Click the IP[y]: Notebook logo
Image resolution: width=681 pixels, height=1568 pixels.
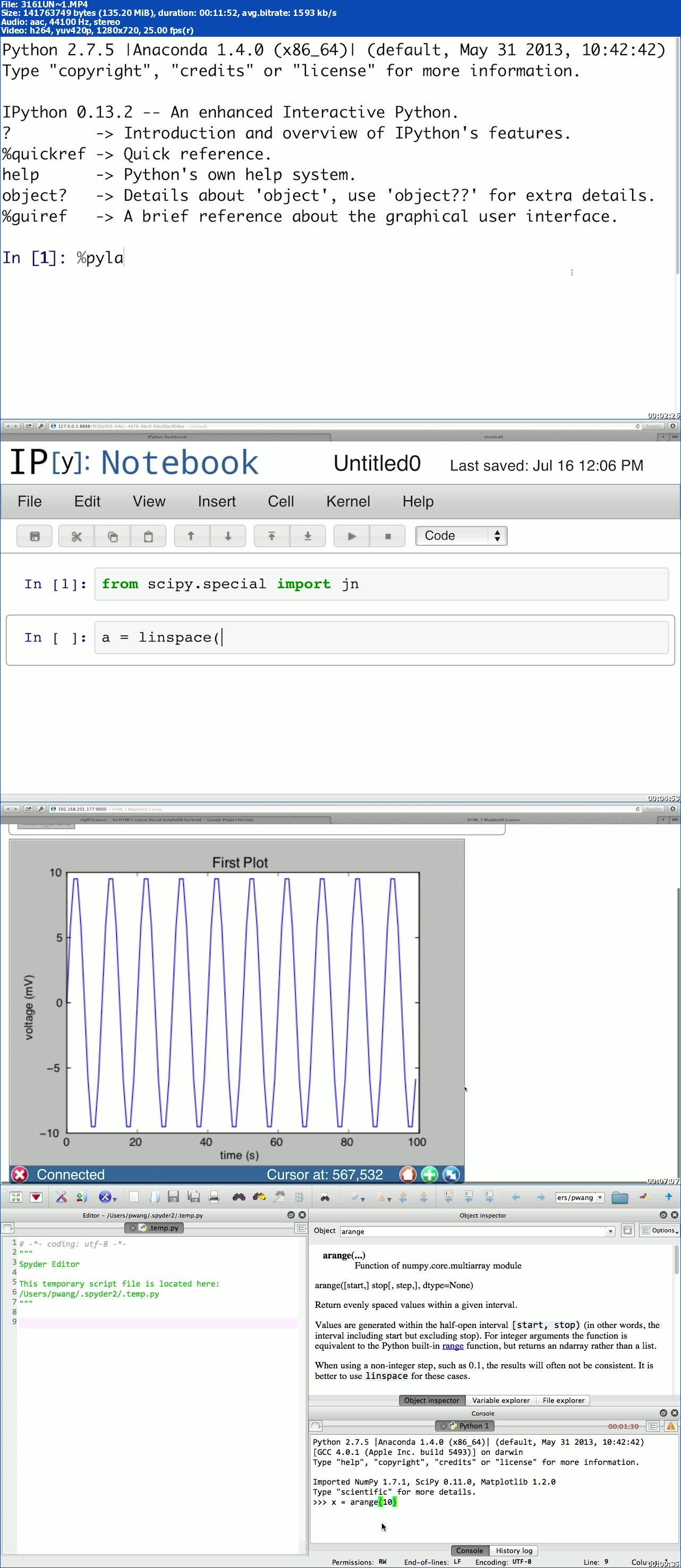point(134,462)
